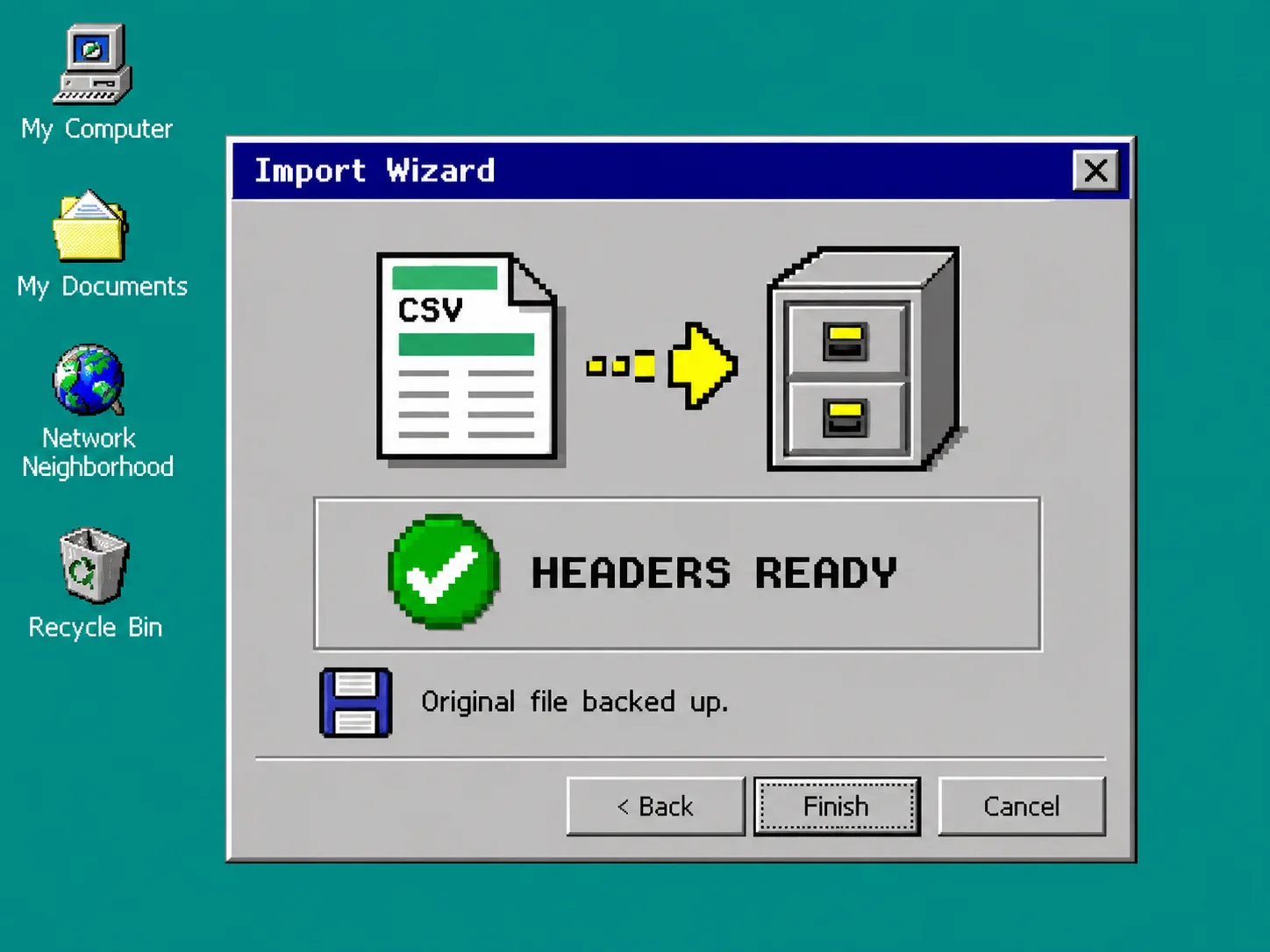Close the Import Wizard dialog
The image size is (1270, 952).
(x=1095, y=171)
